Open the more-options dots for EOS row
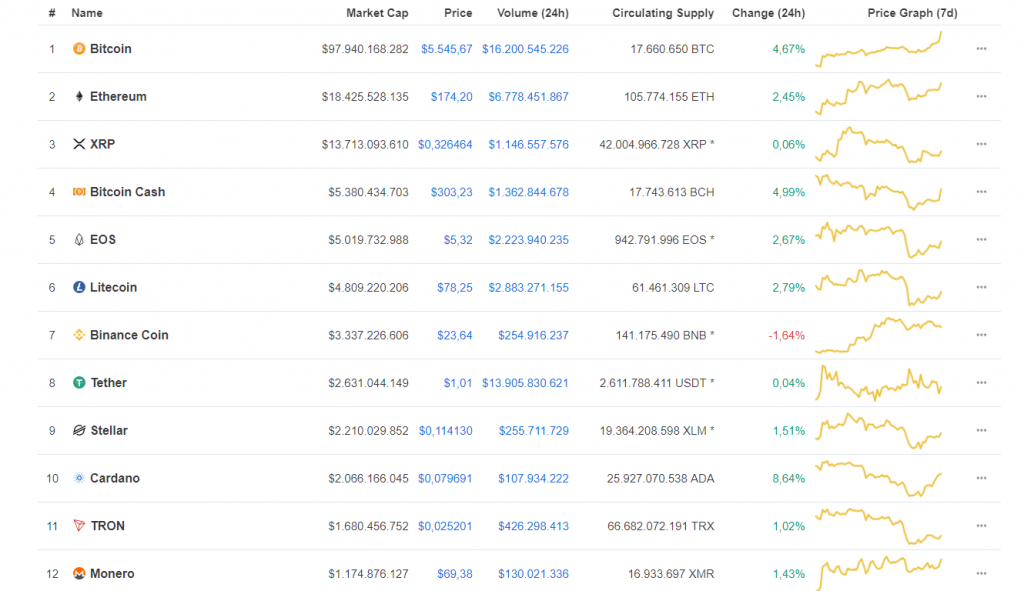1024x591 pixels. pos(982,240)
